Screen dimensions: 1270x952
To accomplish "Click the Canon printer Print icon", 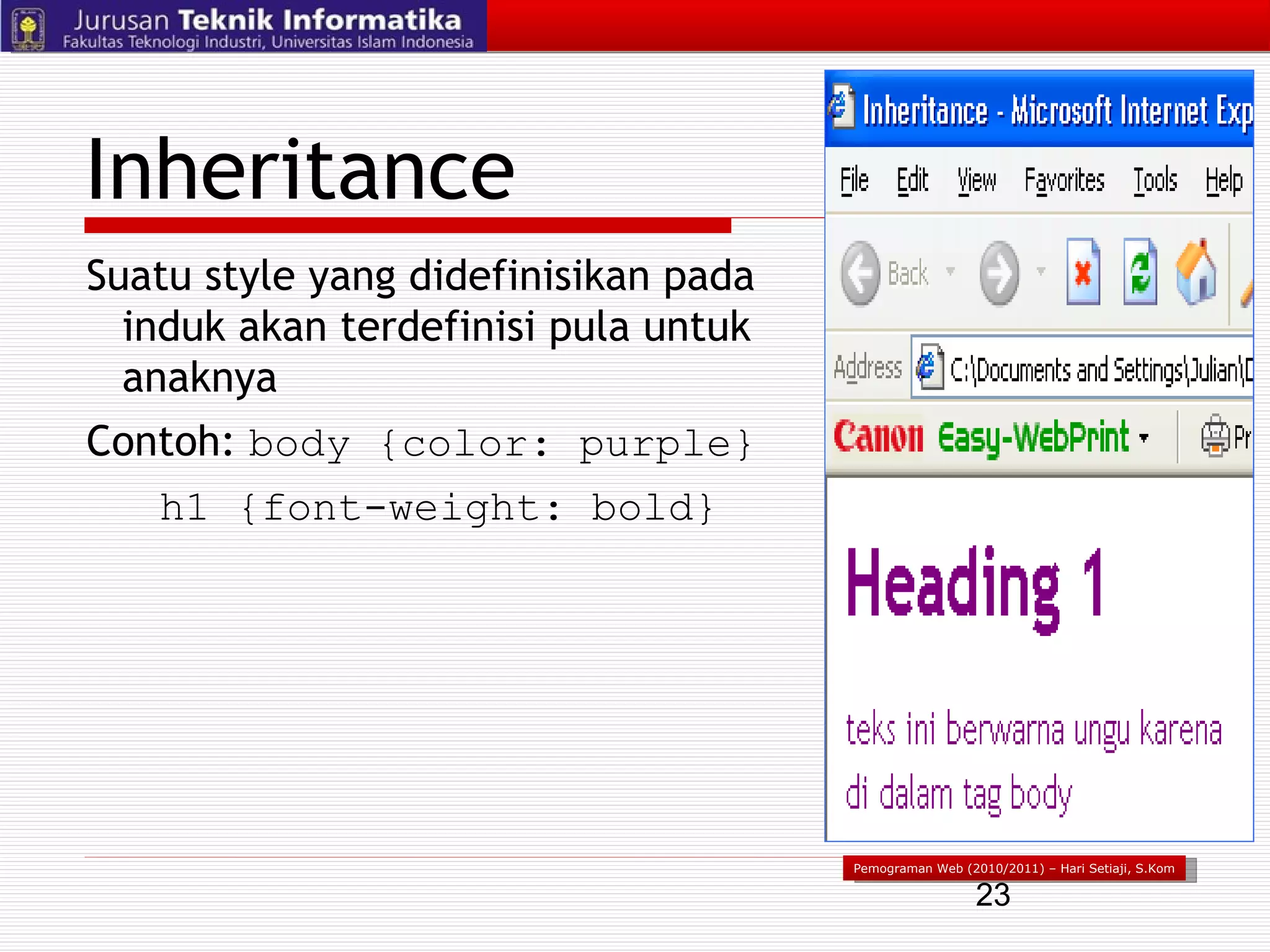I will (x=1215, y=436).
